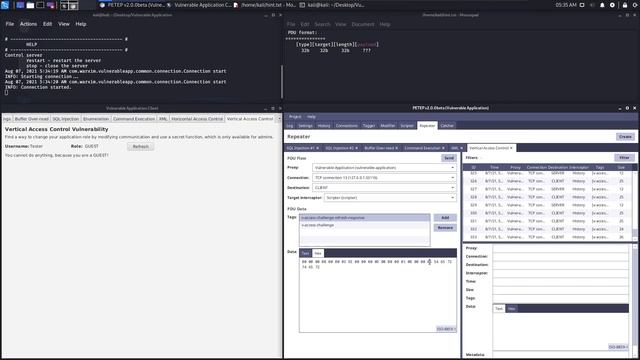Switch to hint.txt Mousepad taskbar entry

point(265,5)
